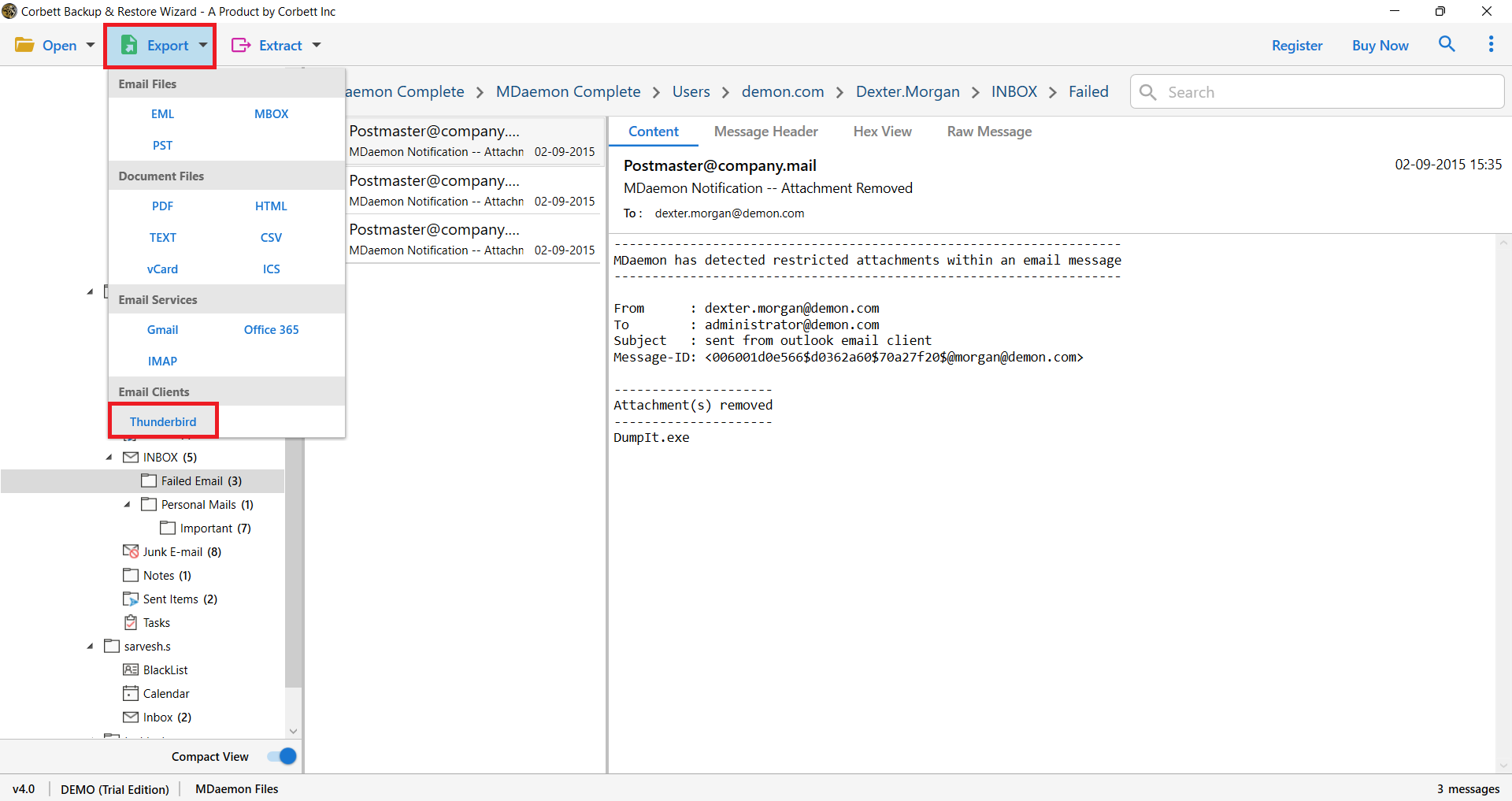Click "DEMO (Trial Edition)" status text

pos(115,788)
